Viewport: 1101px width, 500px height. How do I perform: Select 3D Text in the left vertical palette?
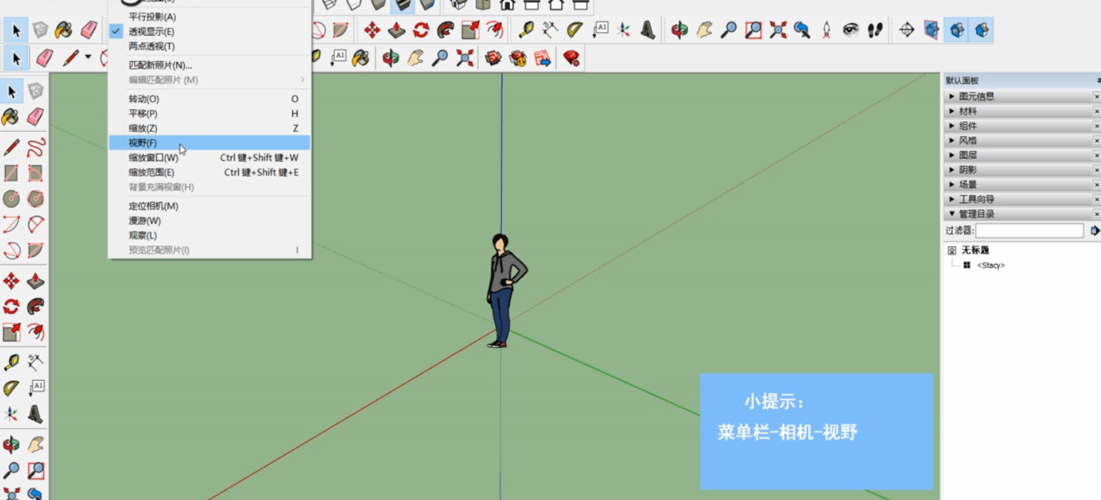point(36,414)
